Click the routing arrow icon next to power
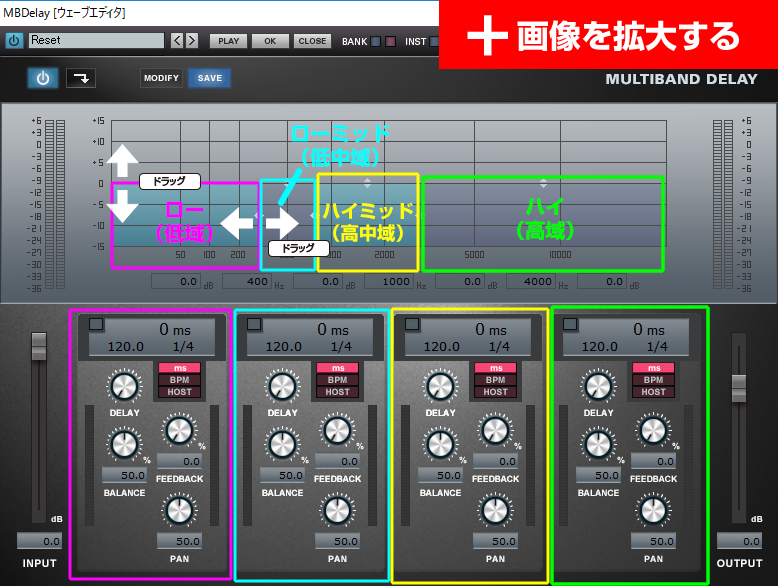This screenshot has width=778, height=586. (x=81, y=78)
